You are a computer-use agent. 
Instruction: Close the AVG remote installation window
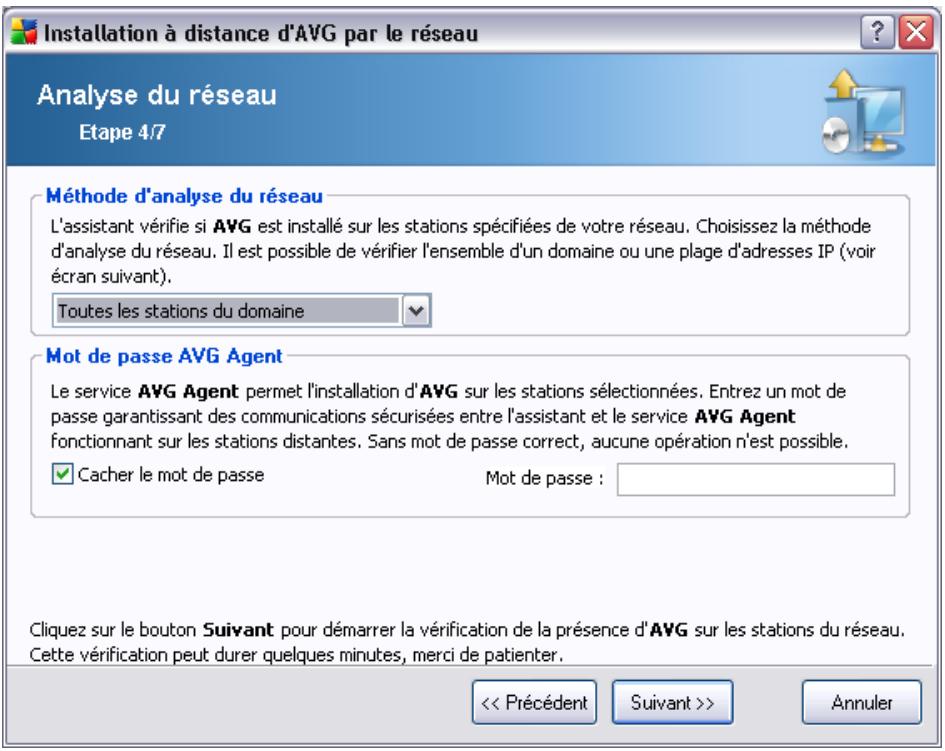coord(916,31)
